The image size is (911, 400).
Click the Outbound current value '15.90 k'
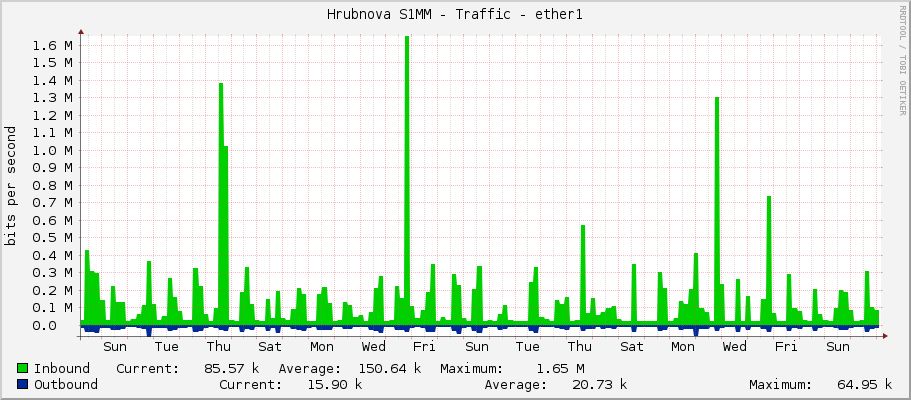[x=335, y=384]
